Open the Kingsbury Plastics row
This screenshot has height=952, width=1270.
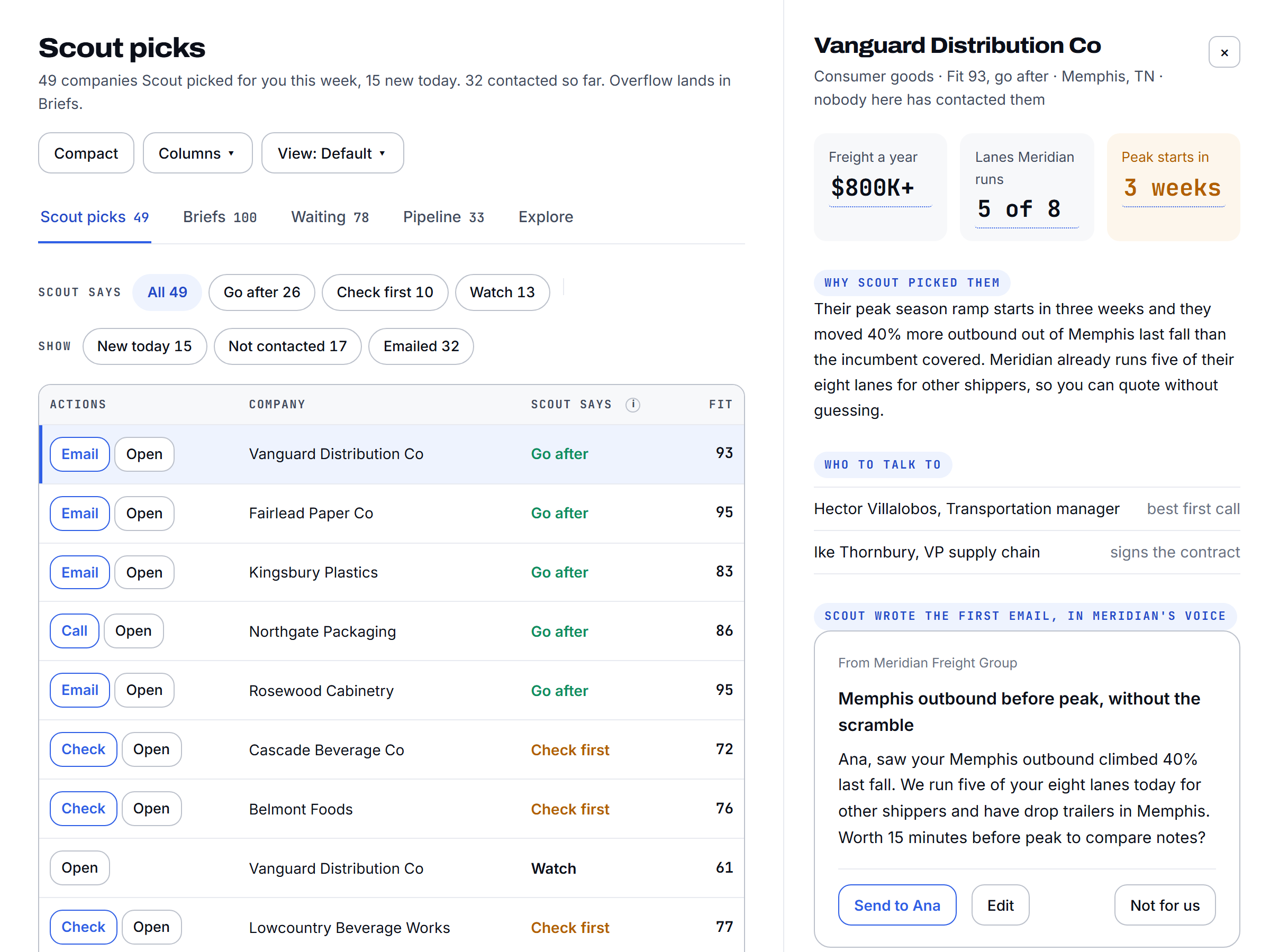144,572
